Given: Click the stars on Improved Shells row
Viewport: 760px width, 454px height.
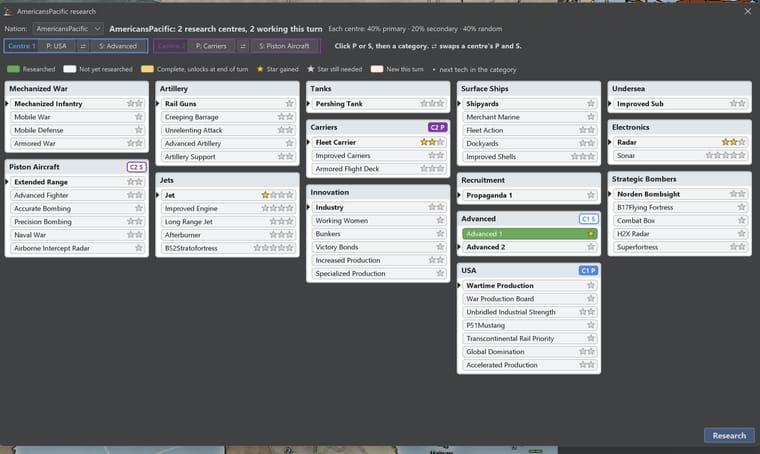Looking at the screenshot, I should coord(583,157).
